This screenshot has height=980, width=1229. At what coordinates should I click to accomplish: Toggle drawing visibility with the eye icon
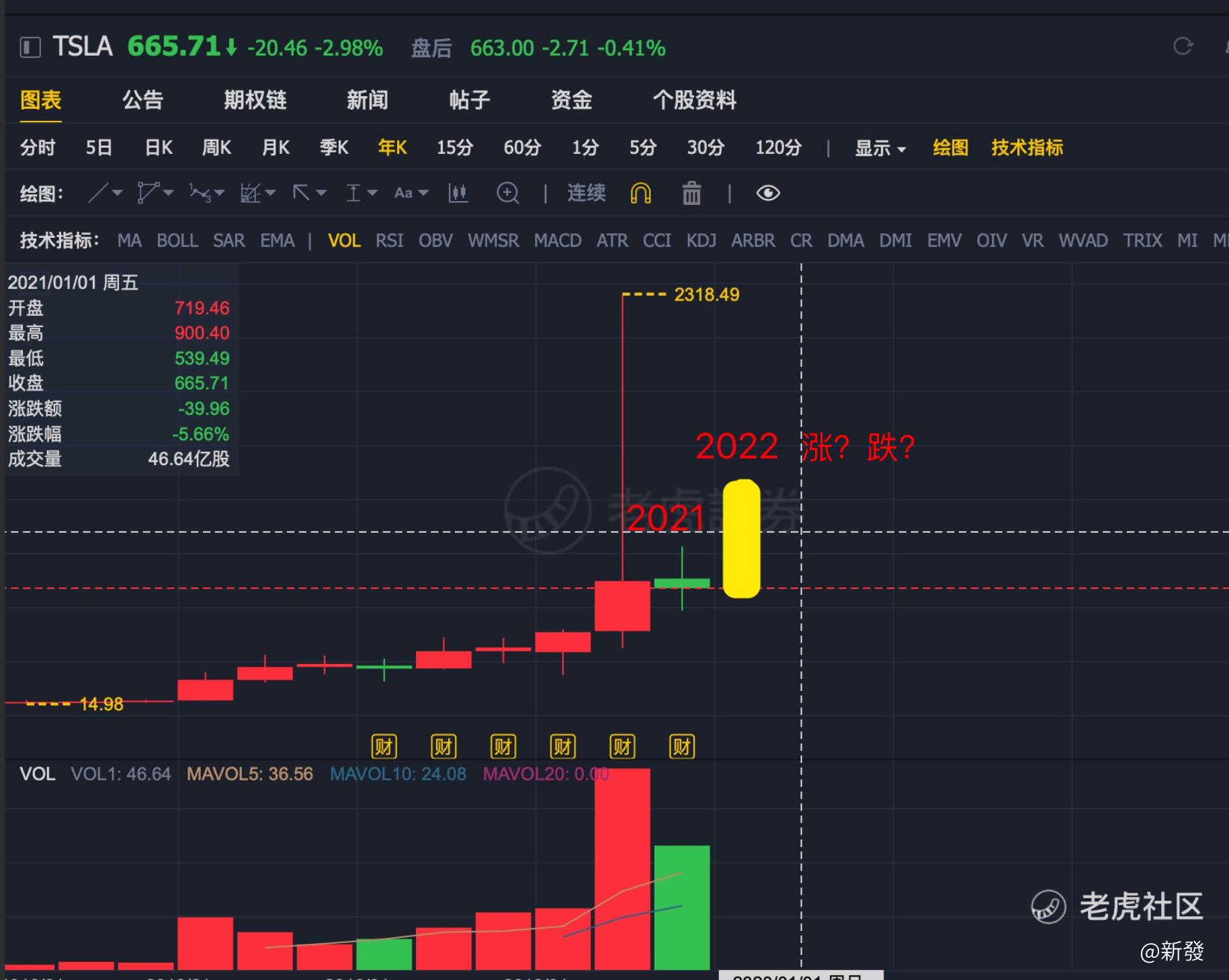(x=768, y=194)
